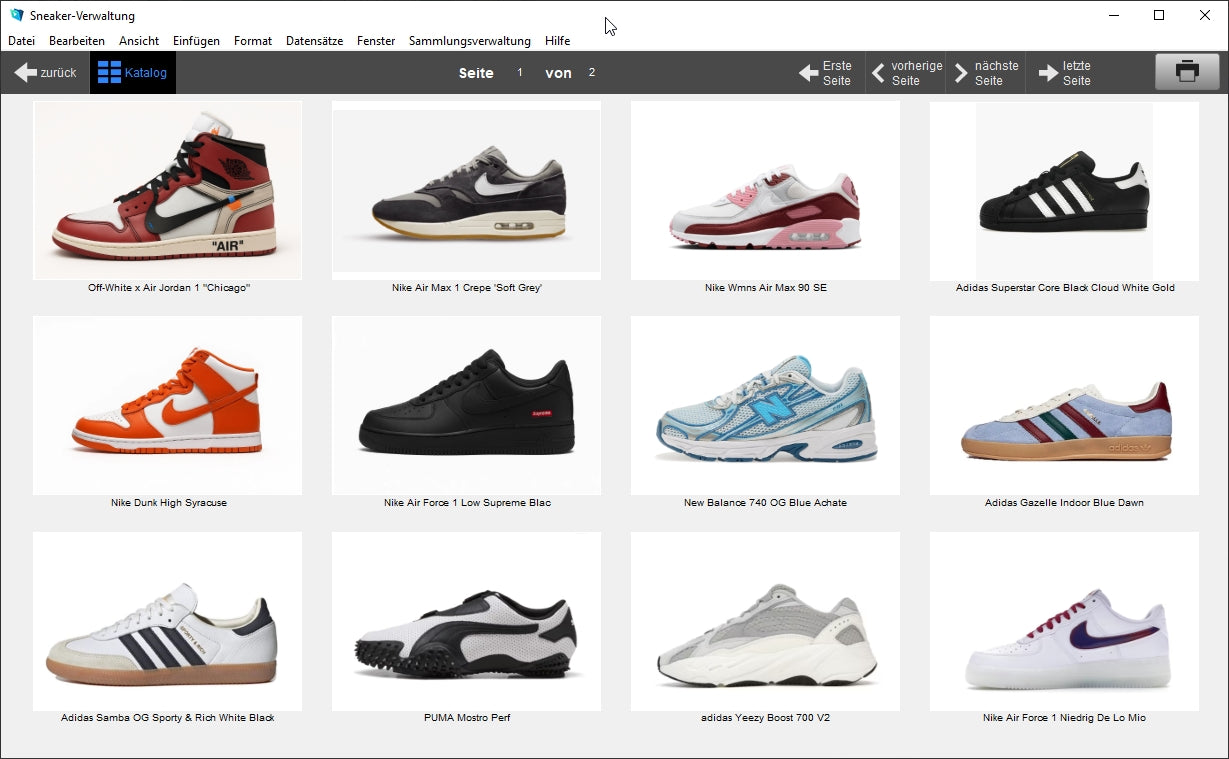Click the New Balance 740 OG Blue Achate shoe
Image resolution: width=1229 pixels, height=759 pixels.
(x=765, y=405)
